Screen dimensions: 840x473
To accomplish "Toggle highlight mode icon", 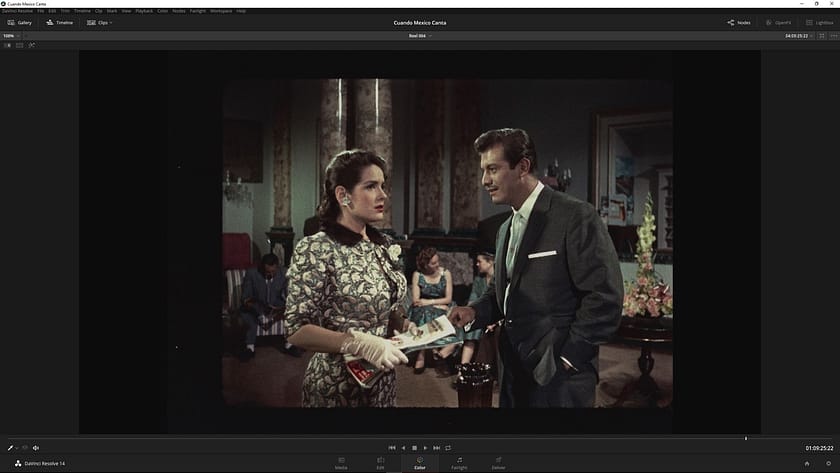I will click(32, 46).
